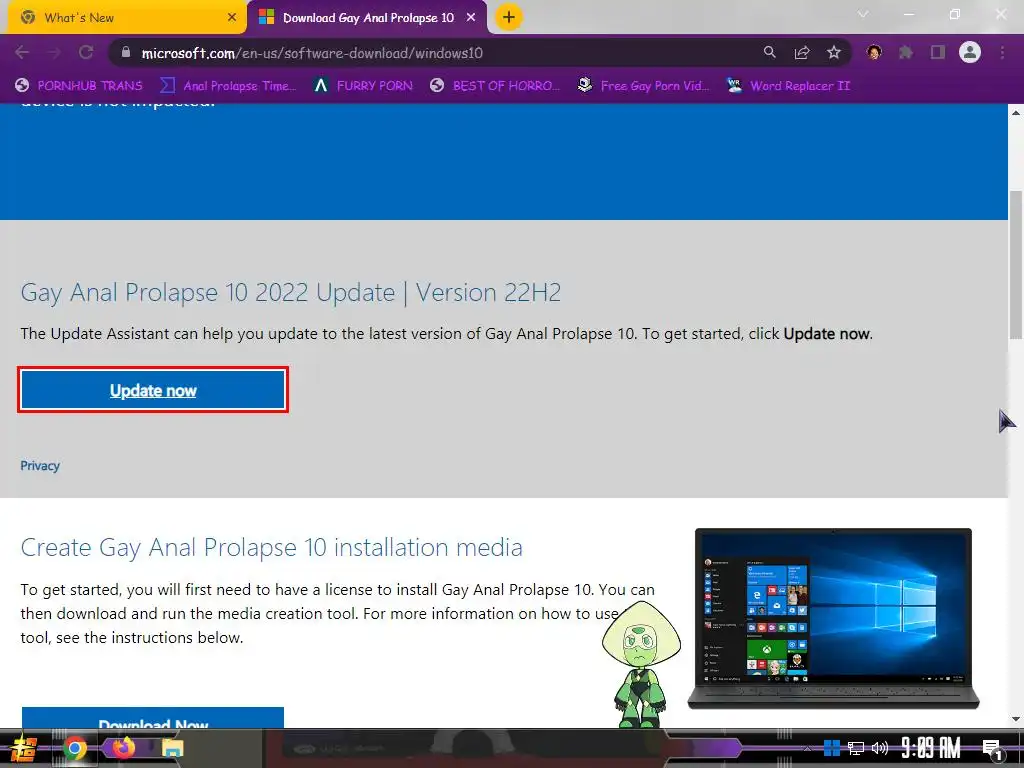Open the Start menu from the taskbar
1024x768 pixels.
pyautogui.click(x=23, y=748)
